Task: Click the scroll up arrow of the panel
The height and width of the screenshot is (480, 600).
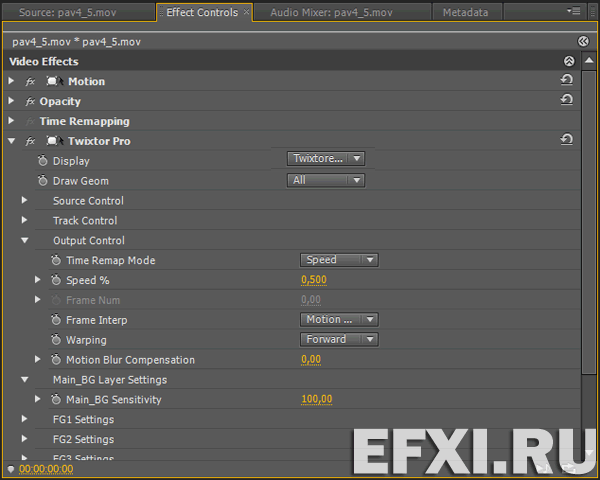Action: point(589,60)
